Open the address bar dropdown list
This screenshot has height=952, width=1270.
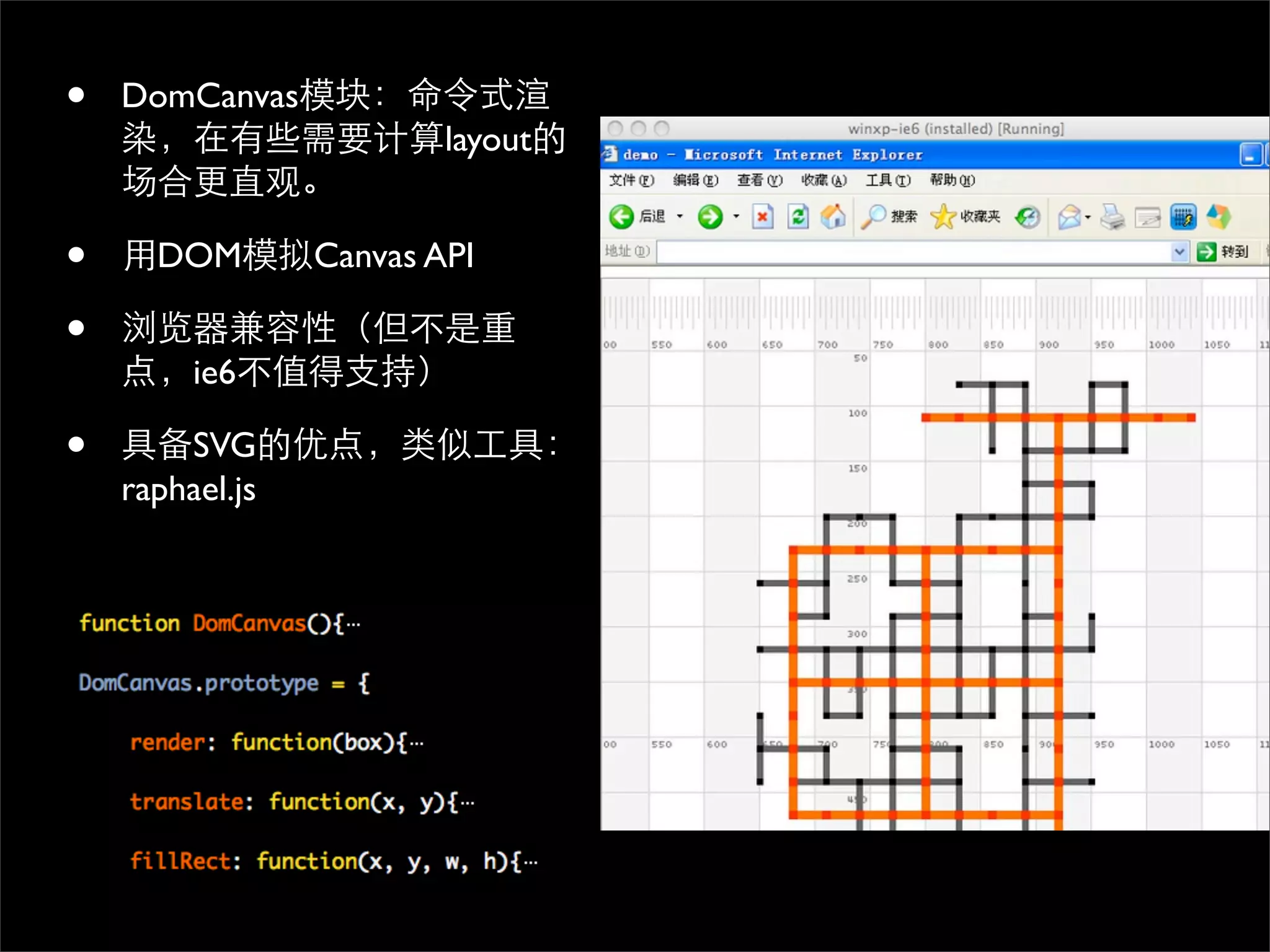click(1179, 252)
